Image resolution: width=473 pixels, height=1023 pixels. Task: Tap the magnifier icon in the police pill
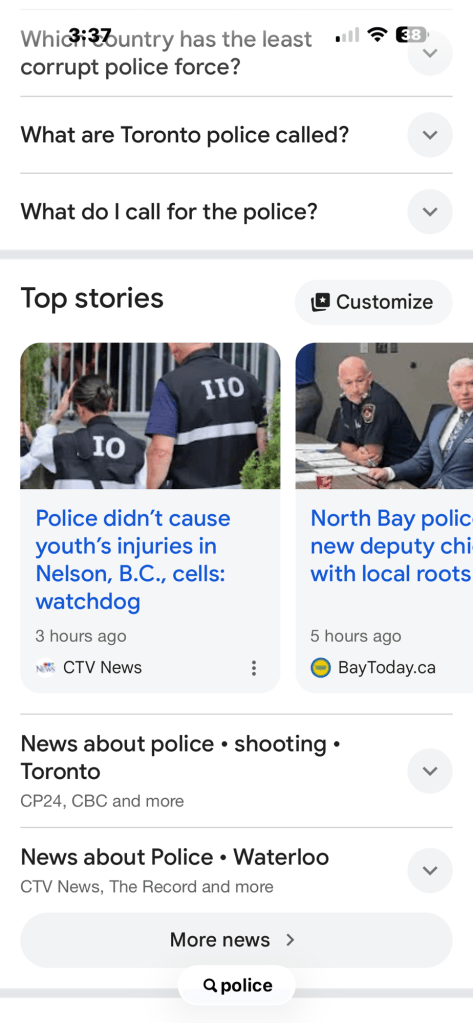pyautogui.click(x=210, y=985)
